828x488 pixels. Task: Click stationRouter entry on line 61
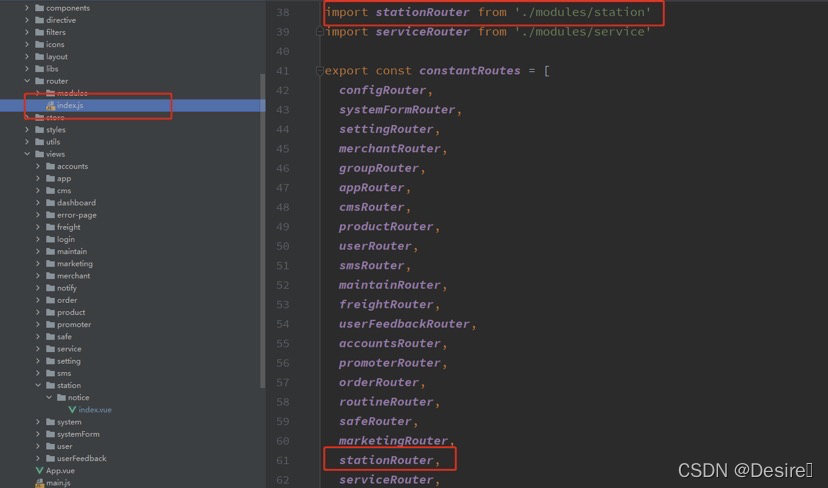point(386,461)
